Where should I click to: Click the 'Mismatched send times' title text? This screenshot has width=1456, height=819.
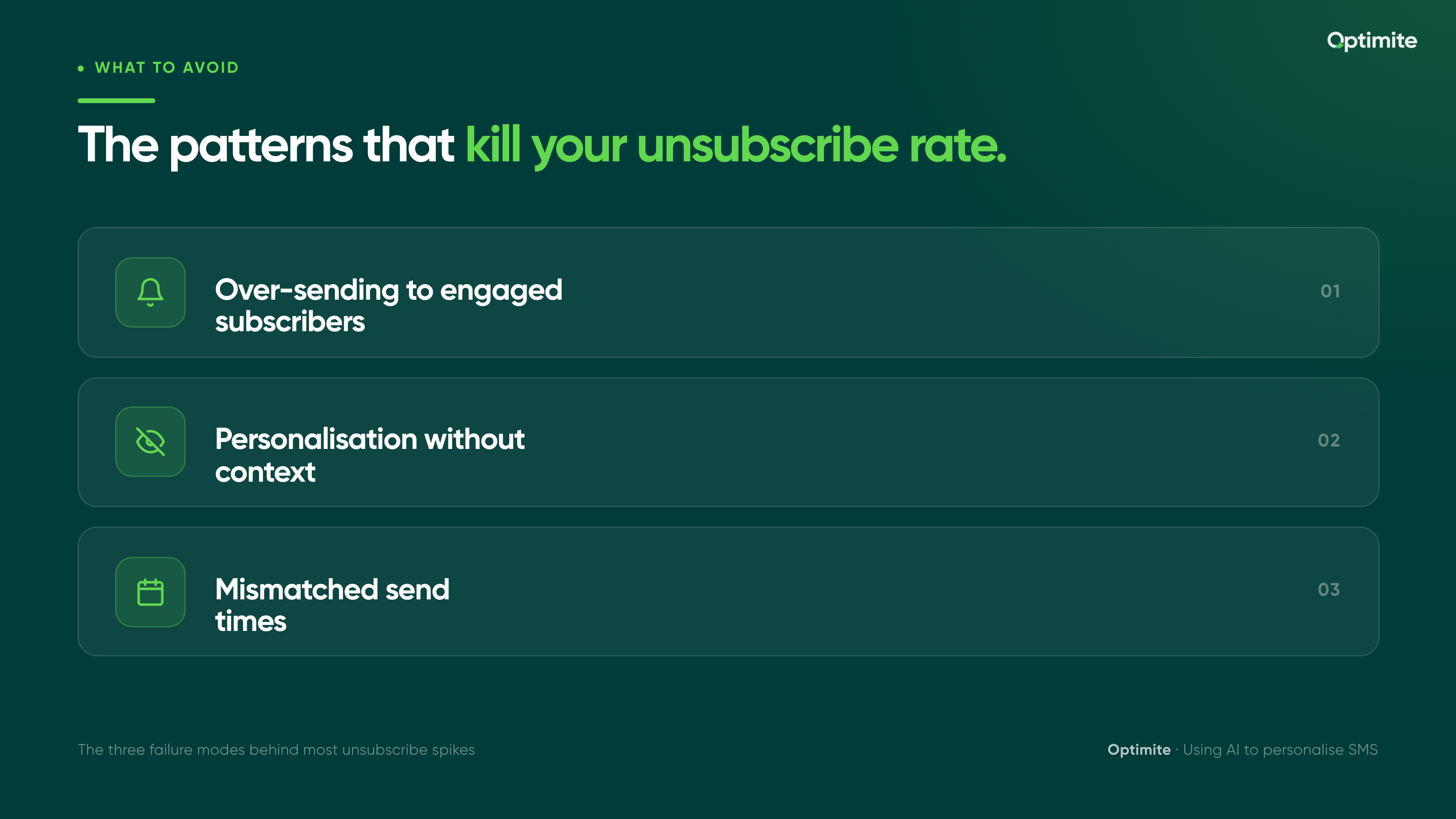[x=332, y=605]
